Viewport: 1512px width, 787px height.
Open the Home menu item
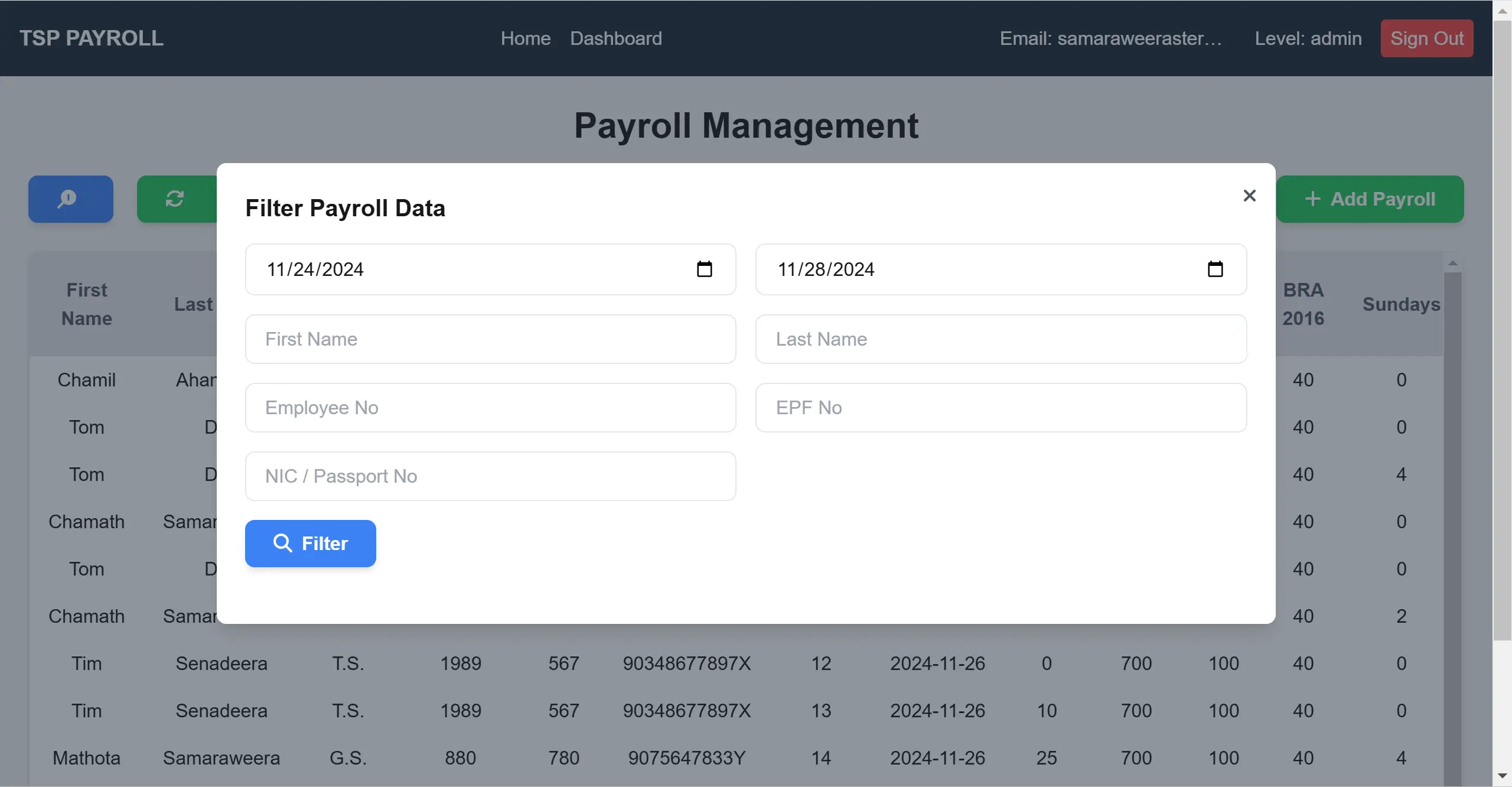point(524,38)
